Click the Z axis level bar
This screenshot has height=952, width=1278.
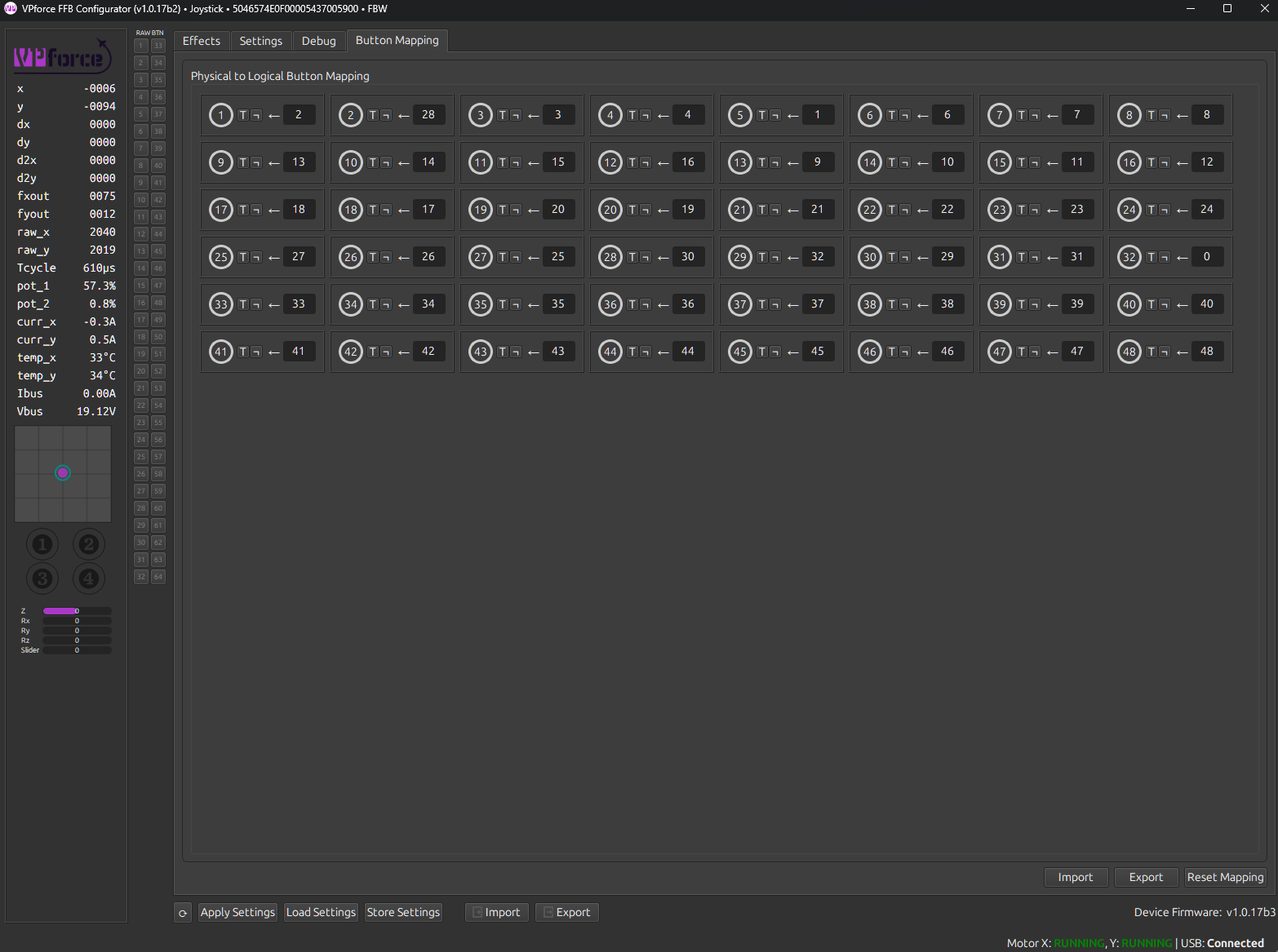pyautogui.click(x=78, y=611)
